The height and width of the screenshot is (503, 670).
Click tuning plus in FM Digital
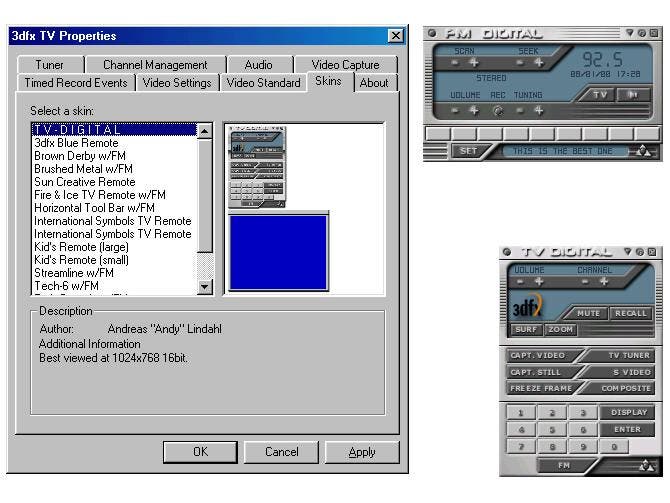pos(539,111)
